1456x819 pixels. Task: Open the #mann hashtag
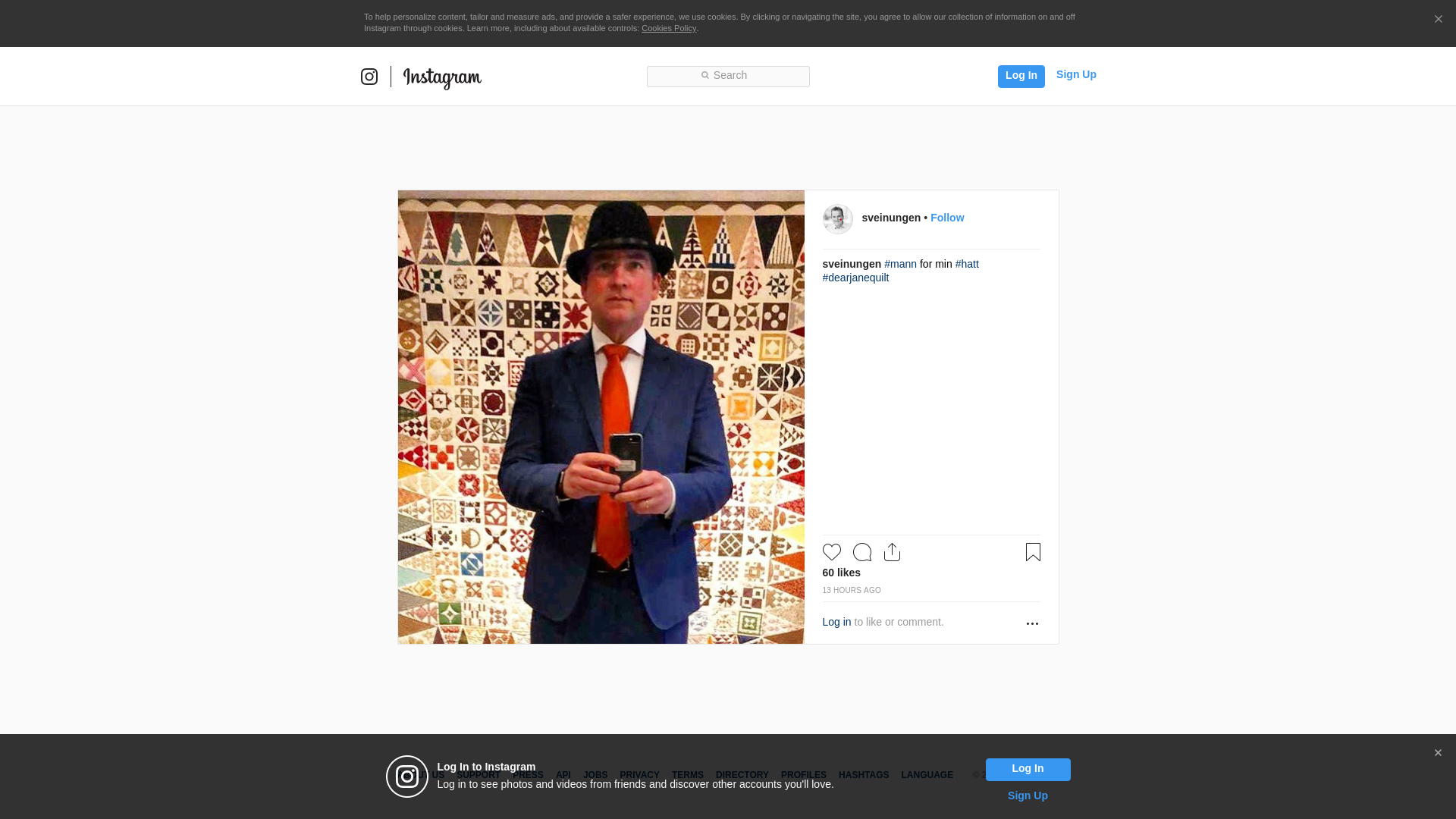pyautogui.click(x=900, y=264)
